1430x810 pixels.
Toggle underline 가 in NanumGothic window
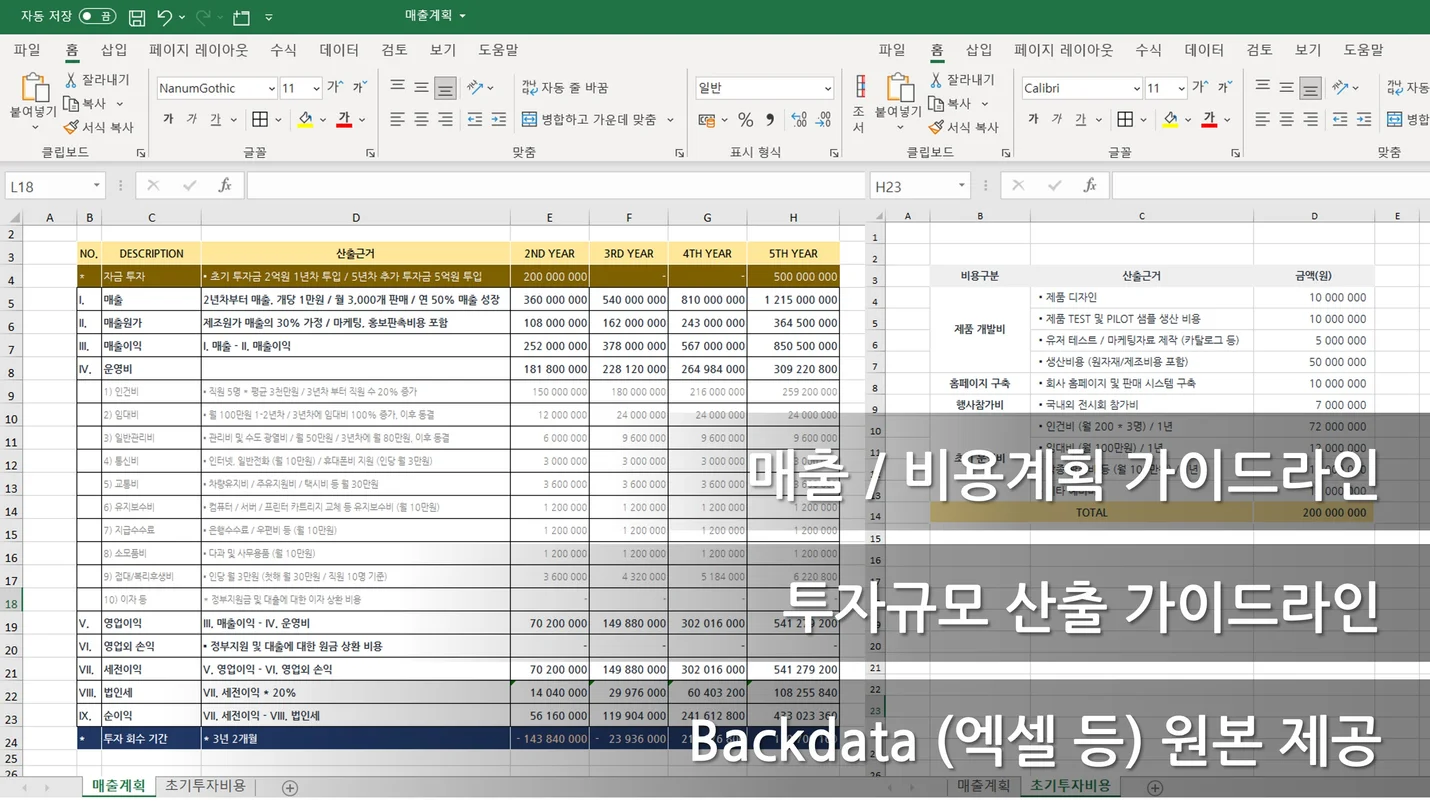[215, 120]
